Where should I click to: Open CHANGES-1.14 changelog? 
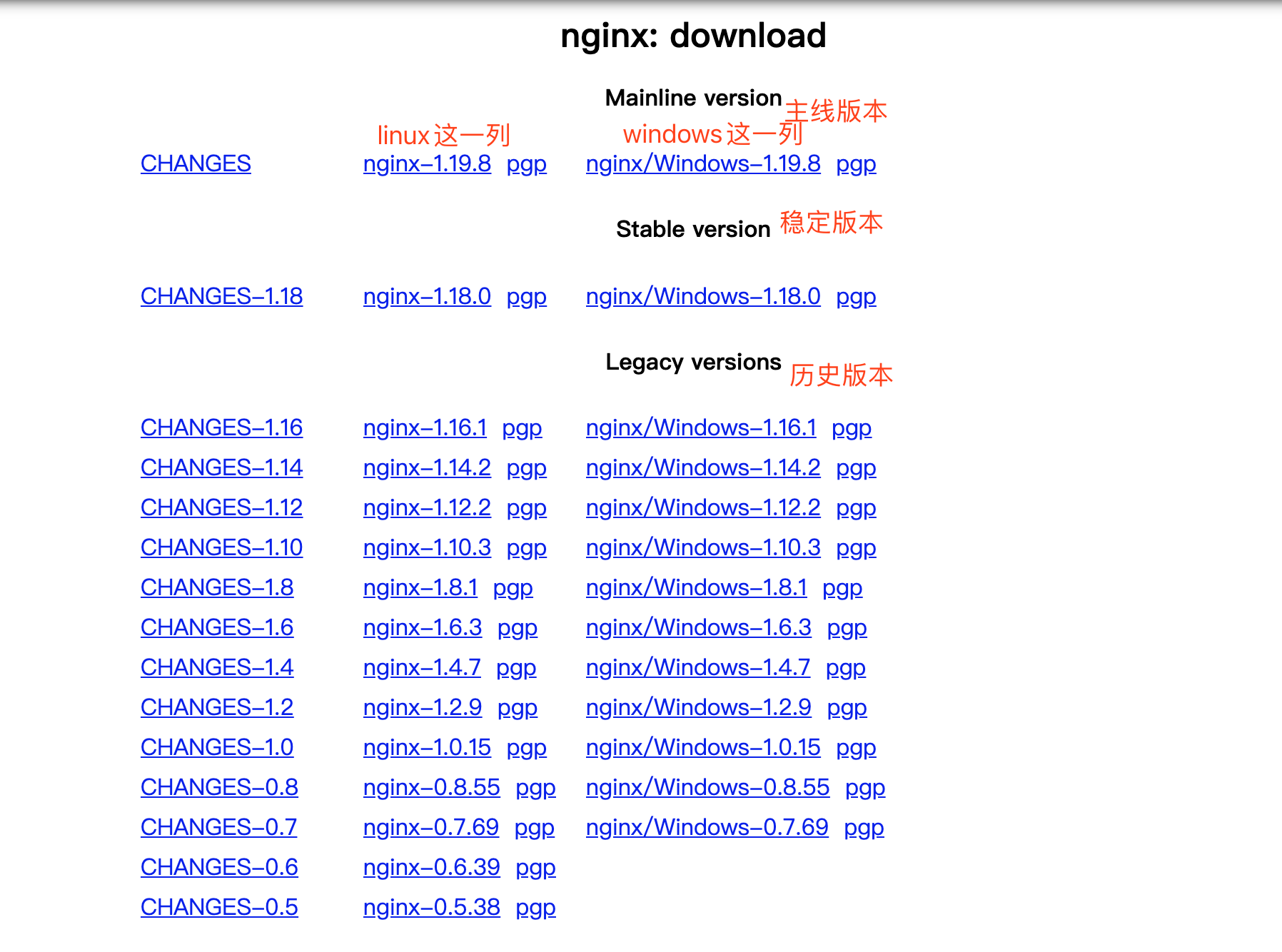coord(222,467)
